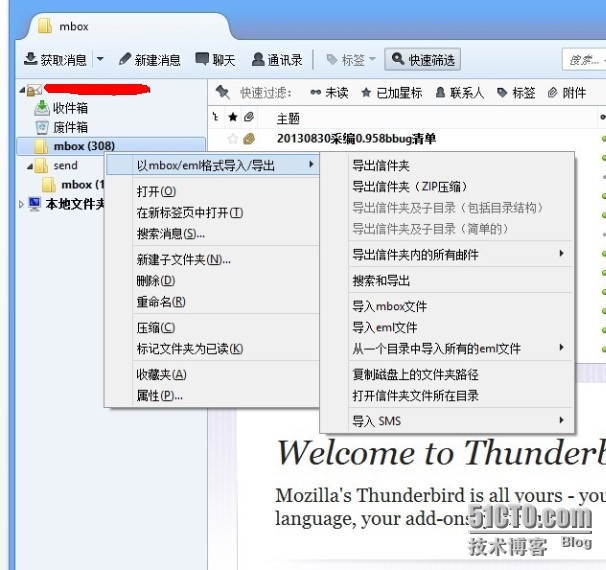Toggle the 快速筛选 quick filter button
Image resolution: width=606 pixels, height=570 pixels.
422,60
